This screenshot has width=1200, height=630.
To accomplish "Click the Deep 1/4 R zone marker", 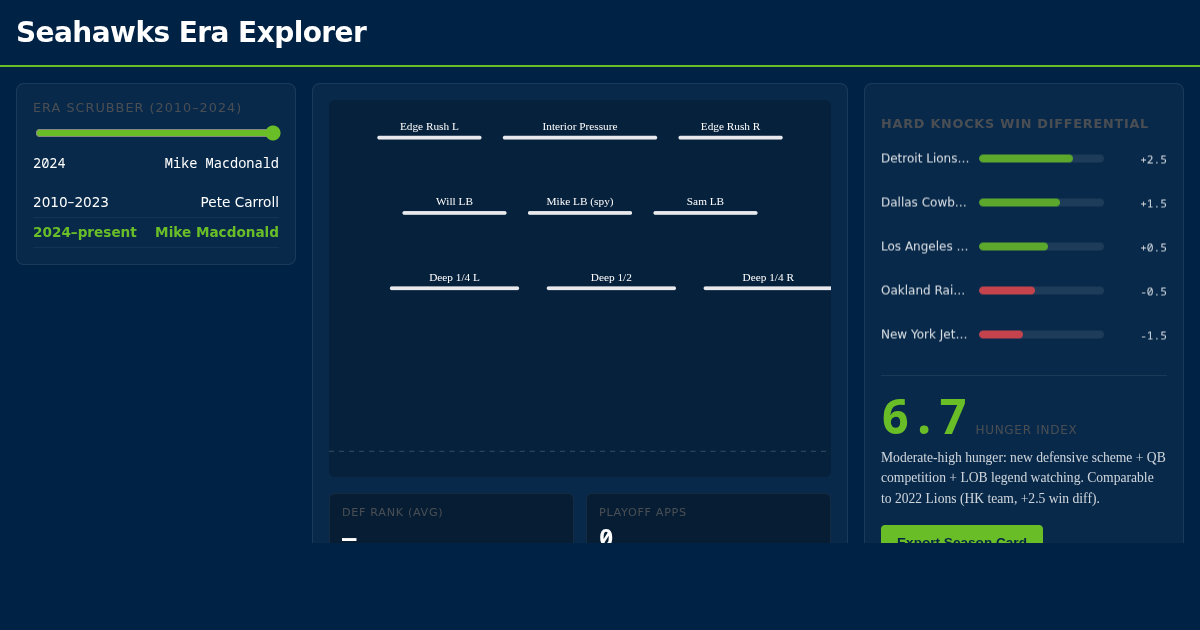I will [767, 280].
